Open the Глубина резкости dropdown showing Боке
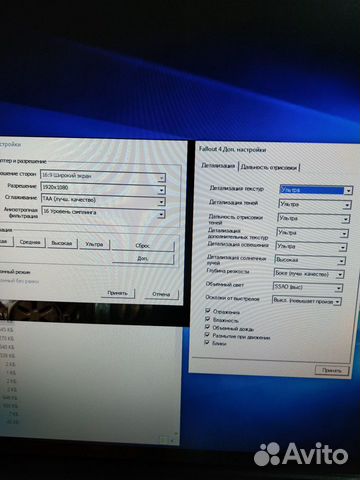Screen dimensions: 360x480 309,274
